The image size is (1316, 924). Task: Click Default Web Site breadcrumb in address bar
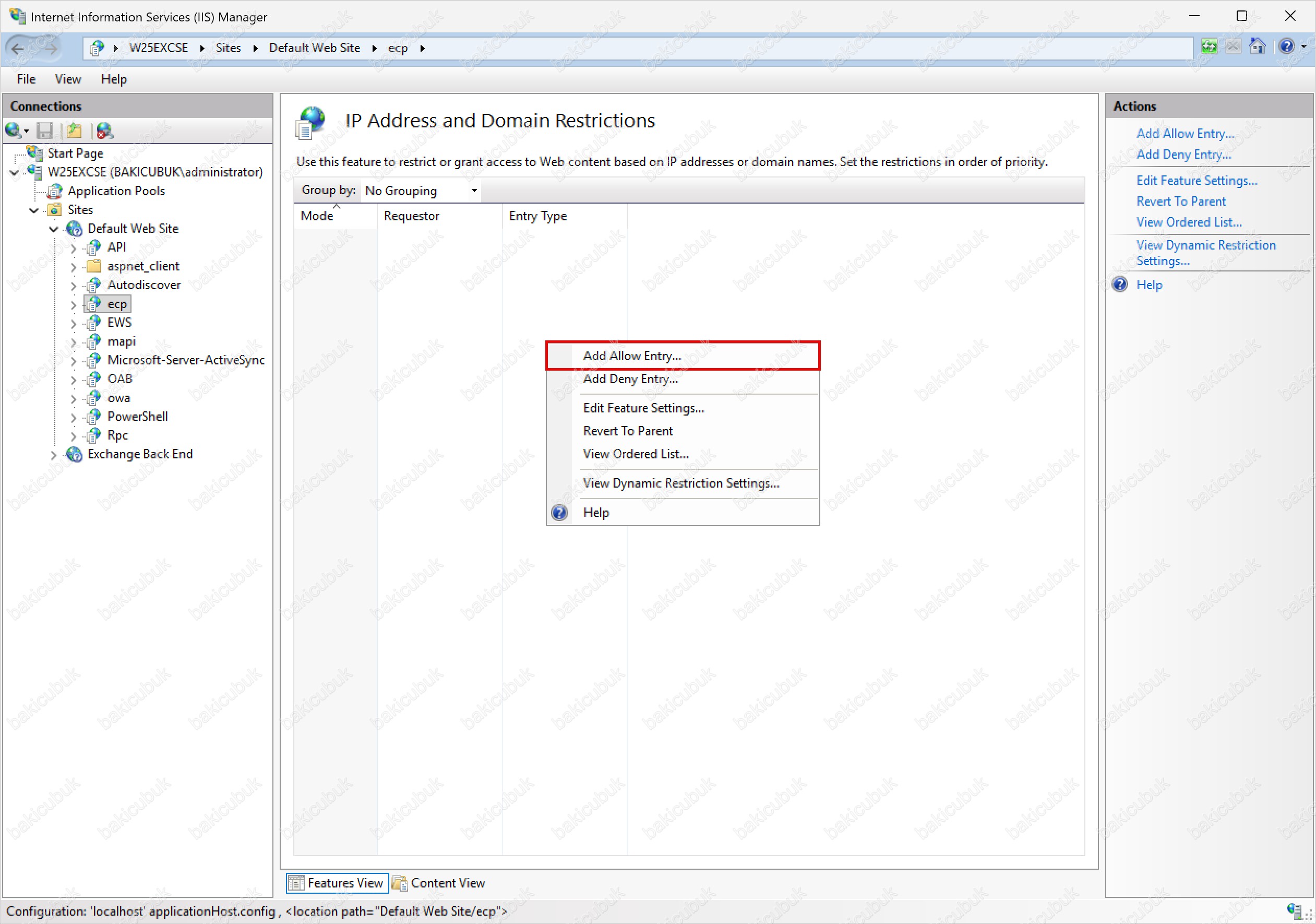pyautogui.click(x=315, y=48)
